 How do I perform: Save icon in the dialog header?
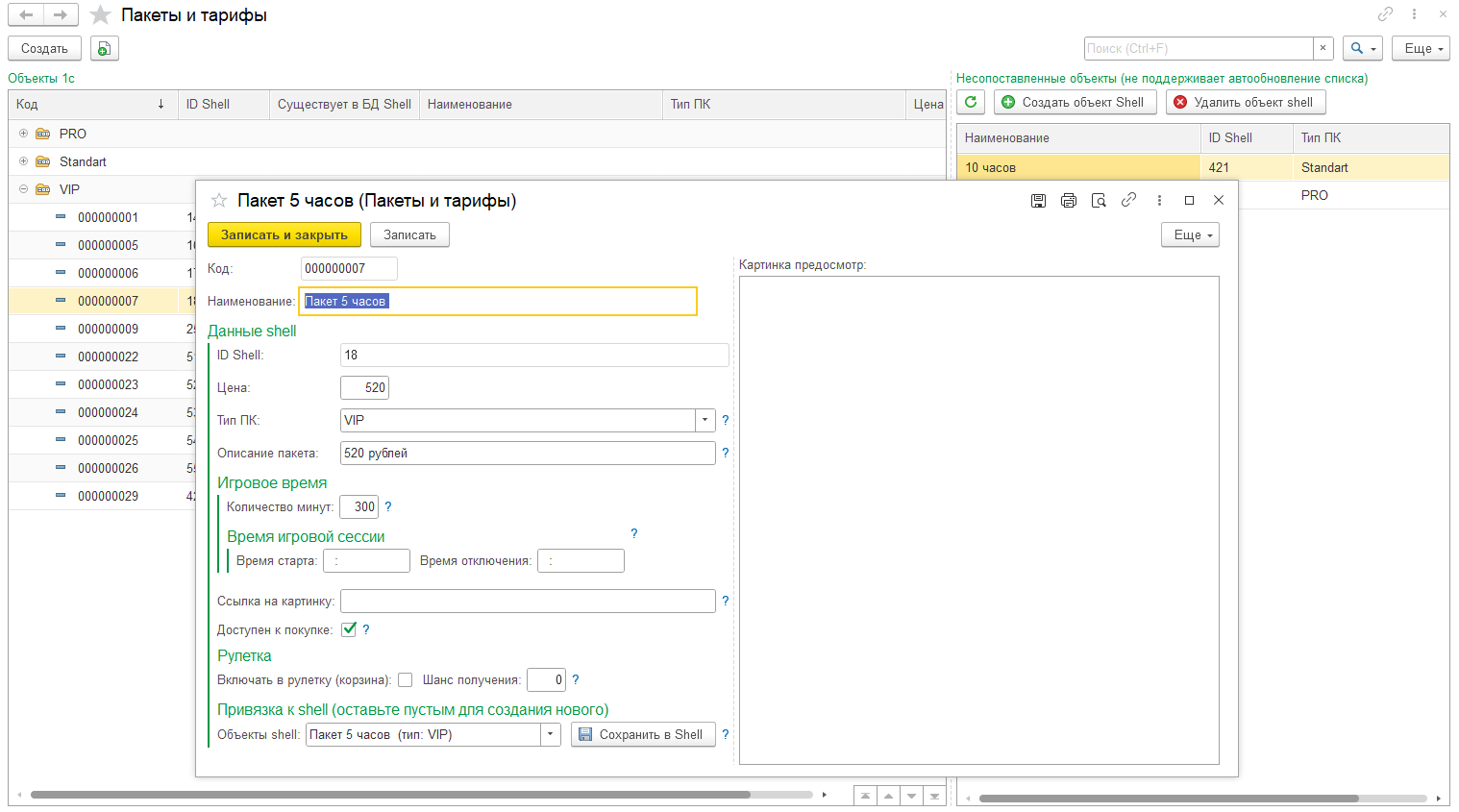[1038, 200]
